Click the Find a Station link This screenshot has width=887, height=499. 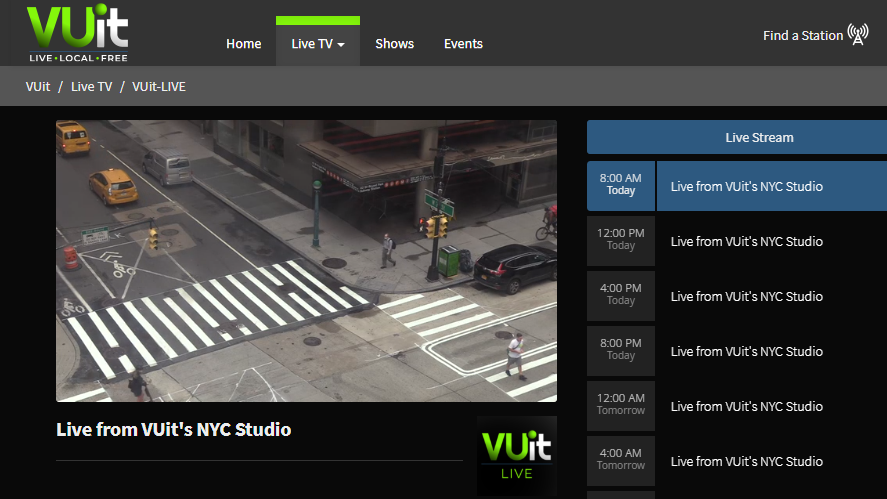pyautogui.click(x=803, y=36)
